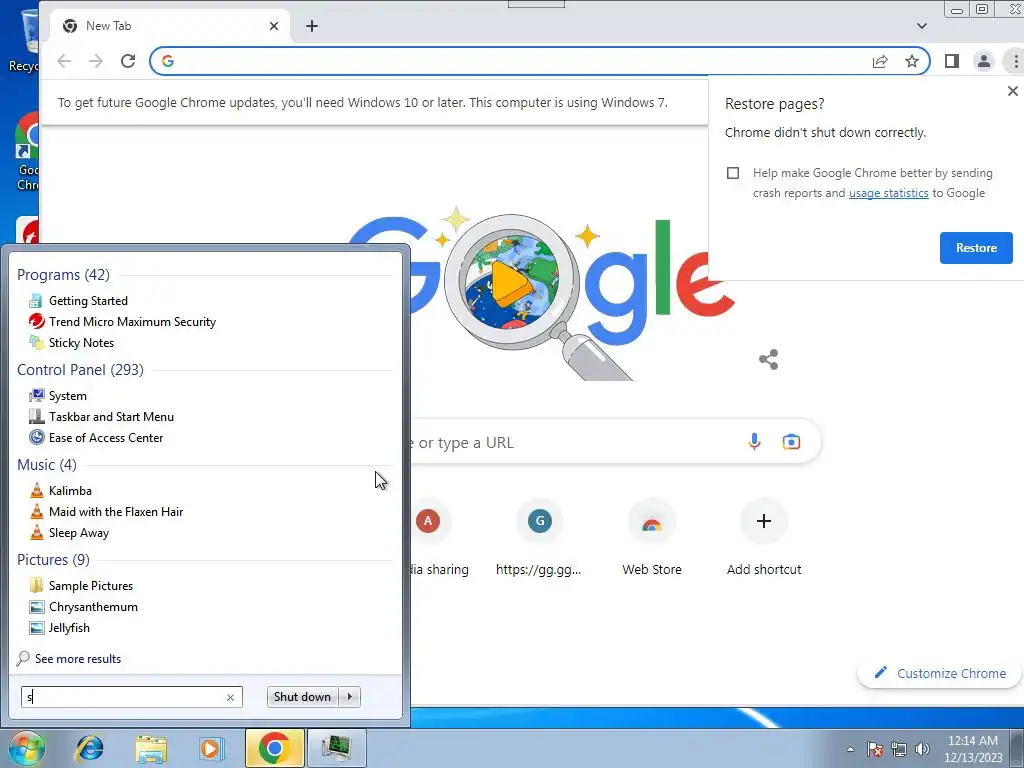Show hidden tray icons arrow
The width and height of the screenshot is (1024, 768).
point(850,749)
